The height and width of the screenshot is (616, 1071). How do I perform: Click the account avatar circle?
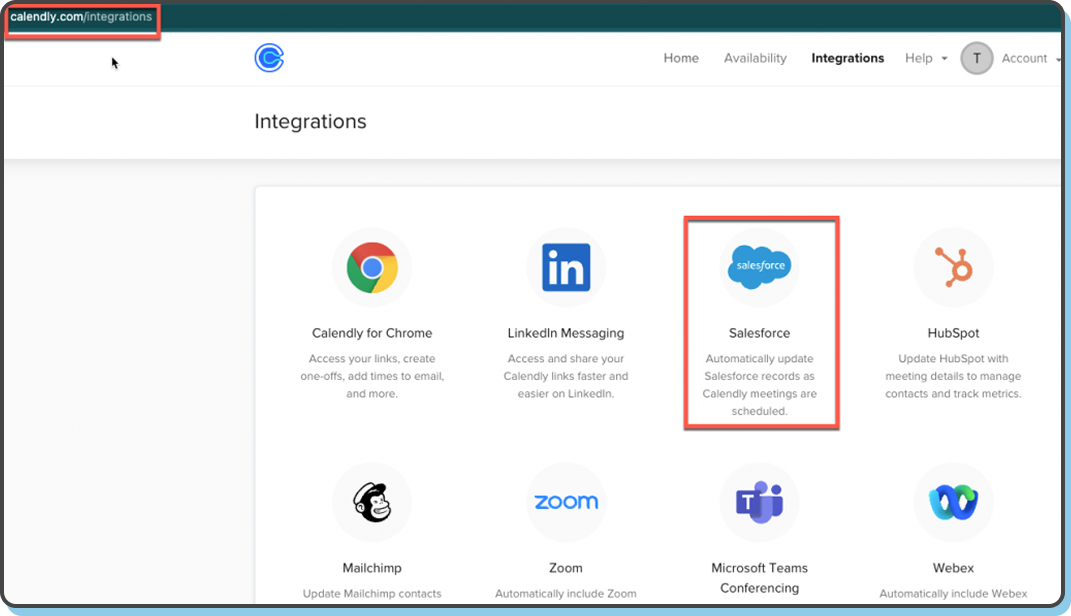click(977, 58)
